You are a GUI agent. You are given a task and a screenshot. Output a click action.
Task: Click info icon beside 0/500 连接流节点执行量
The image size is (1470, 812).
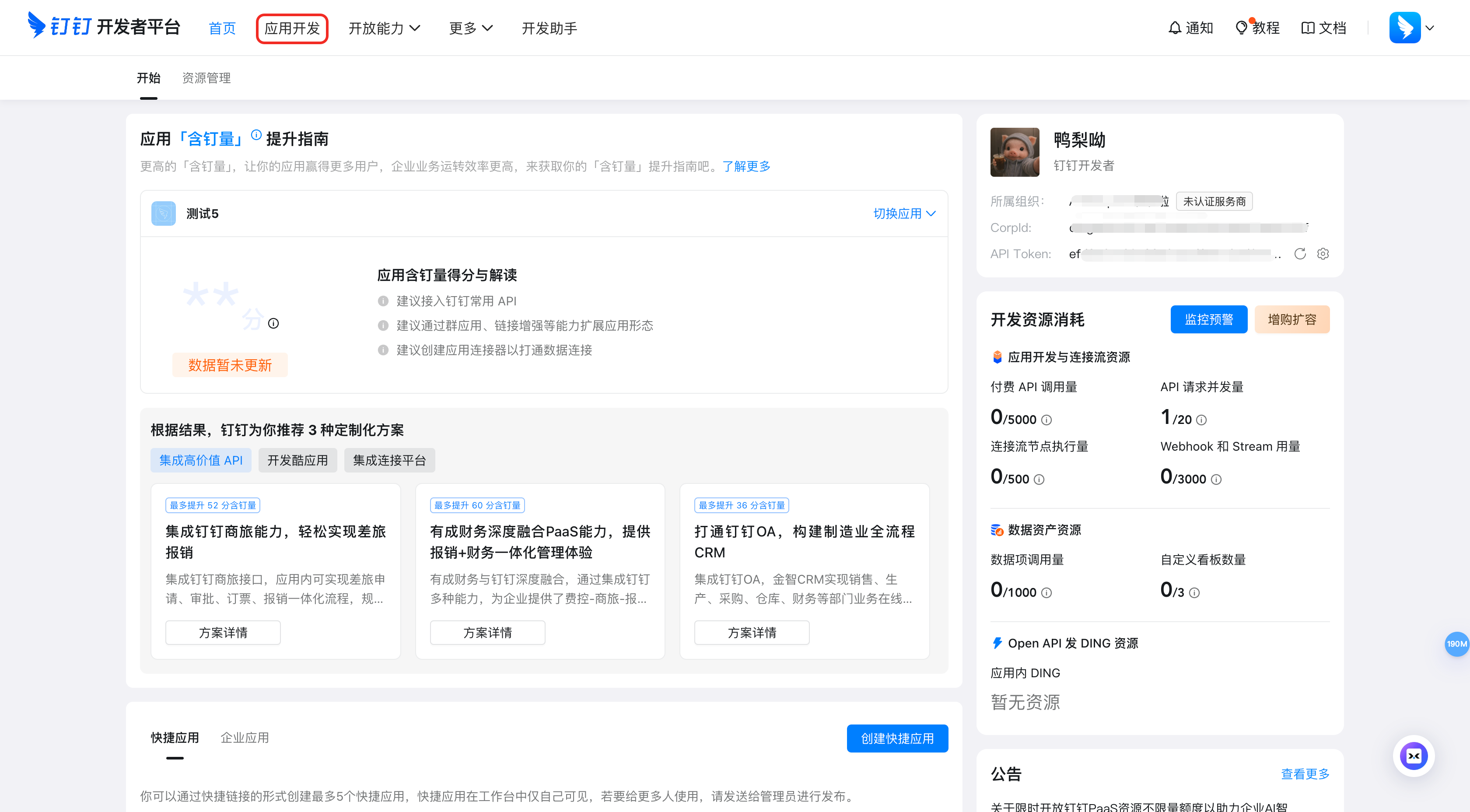point(1039,479)
